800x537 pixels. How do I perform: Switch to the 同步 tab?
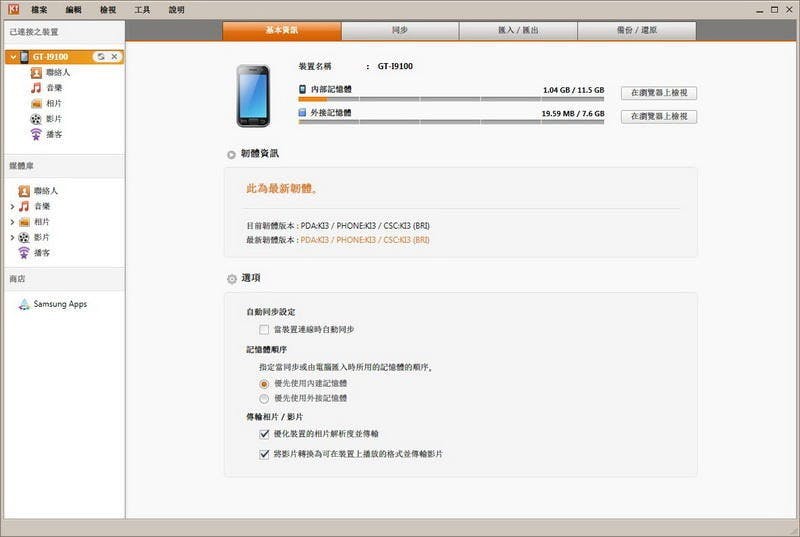tap(400, 31)
